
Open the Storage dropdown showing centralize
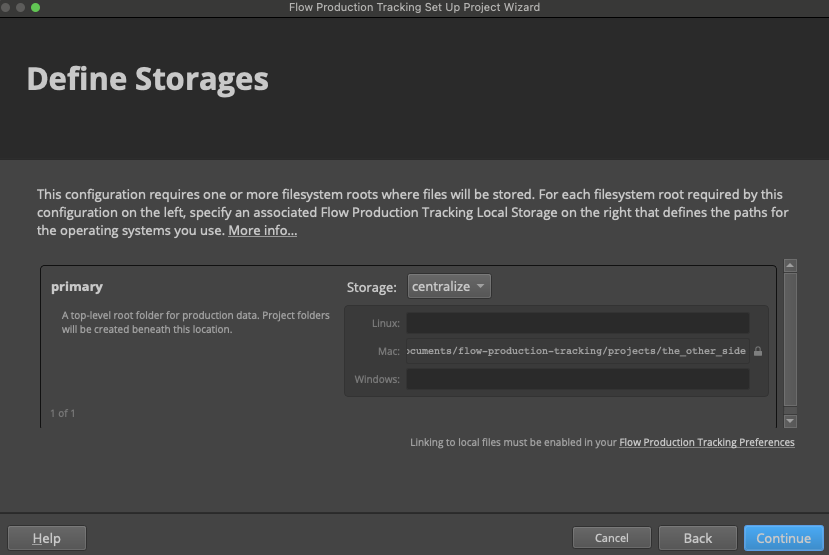pos(449,287)
